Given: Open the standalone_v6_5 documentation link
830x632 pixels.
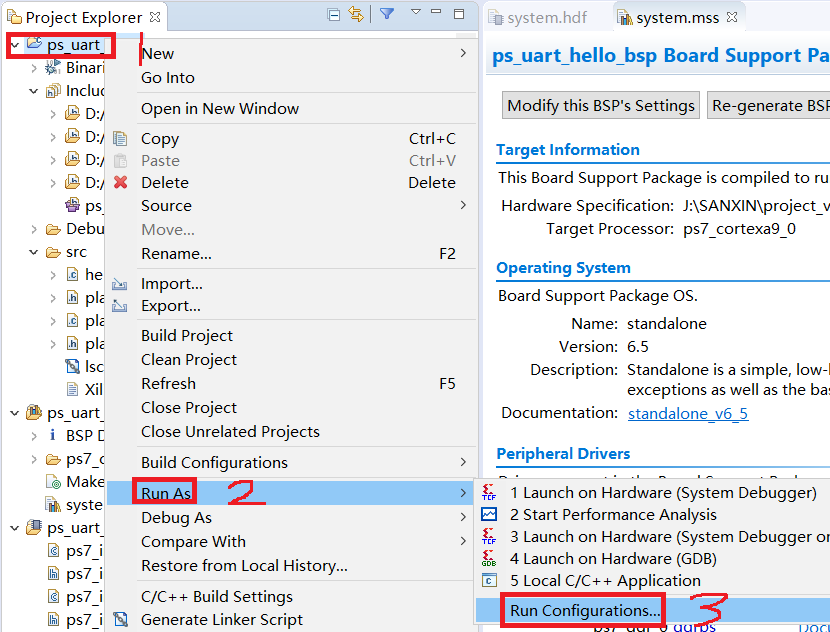Looking at the screenshot, I should point(688,413).
